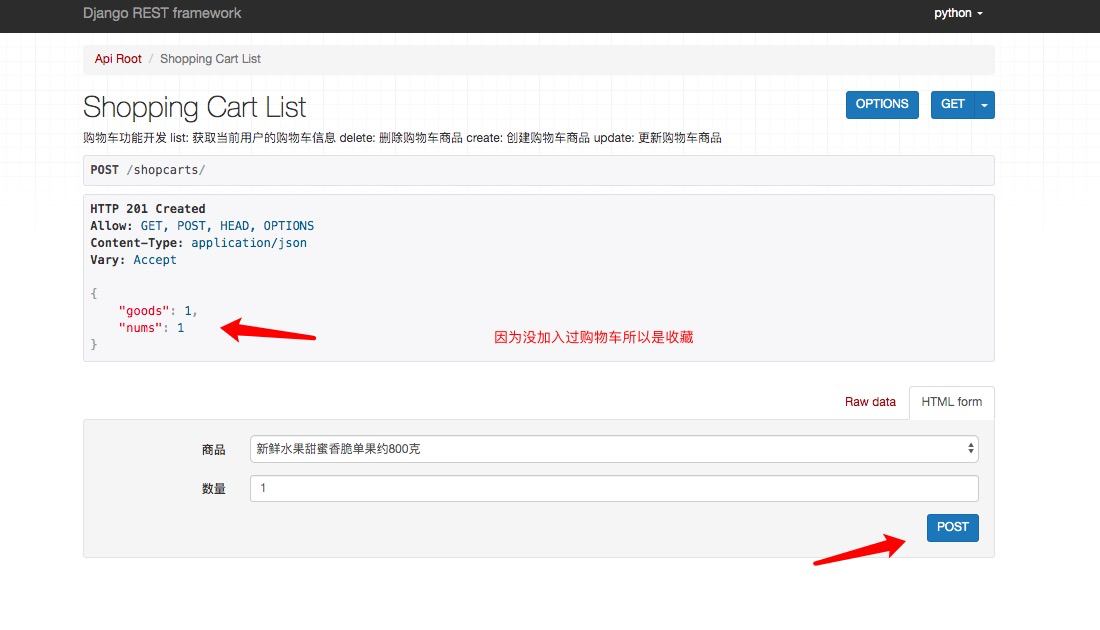
Task: Switch to the Raw data tab
Action: tap(870, 402)
